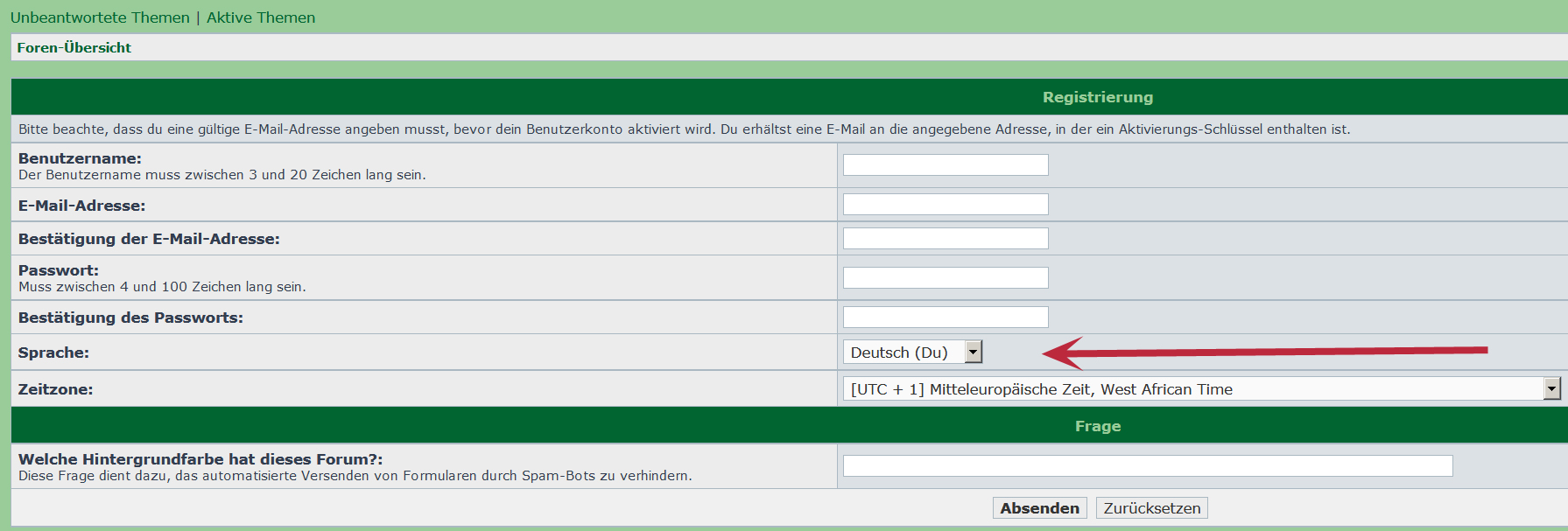Screen dimensions: 1568x531
Task: Click the Hintergrundfarbe question answer field
Action: coord(1147,465)
